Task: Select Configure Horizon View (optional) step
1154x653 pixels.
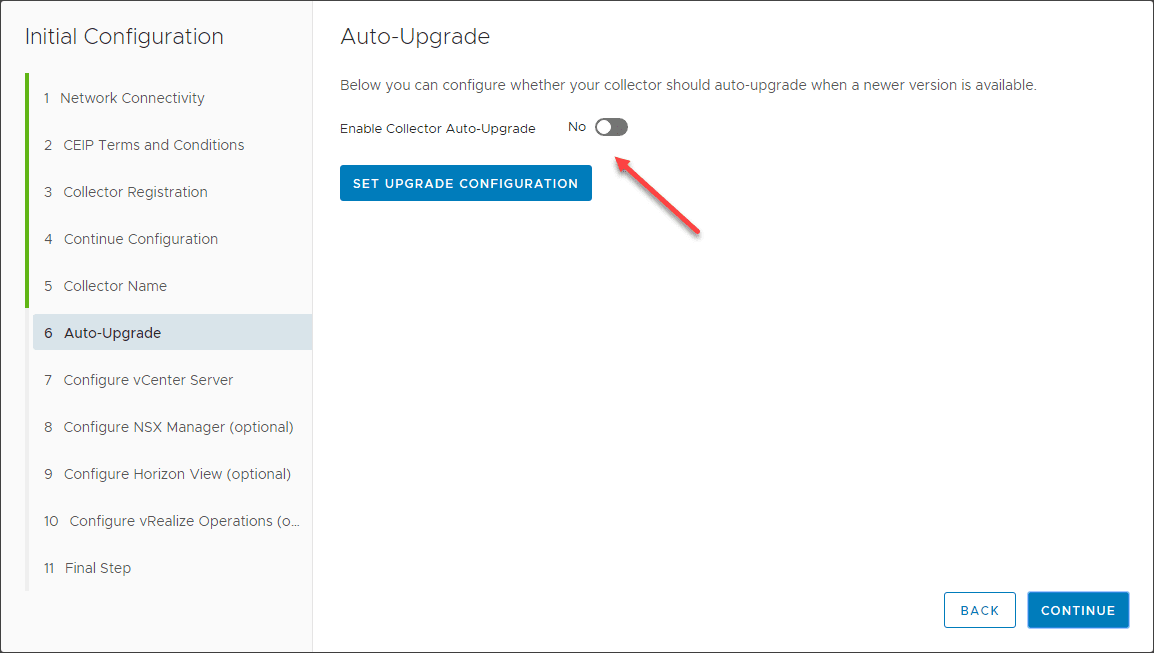Action: click(177, 474)
